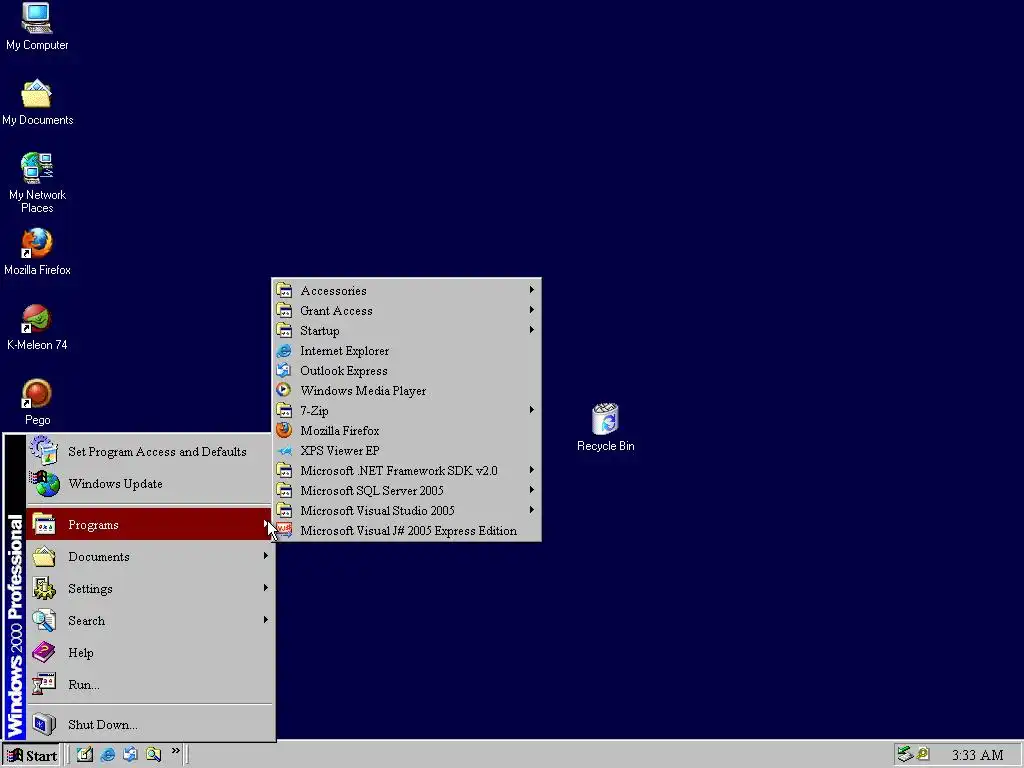
Task: Click the Help book icon in Start menu
Action: pyautogui.click(x=44, y=652)
